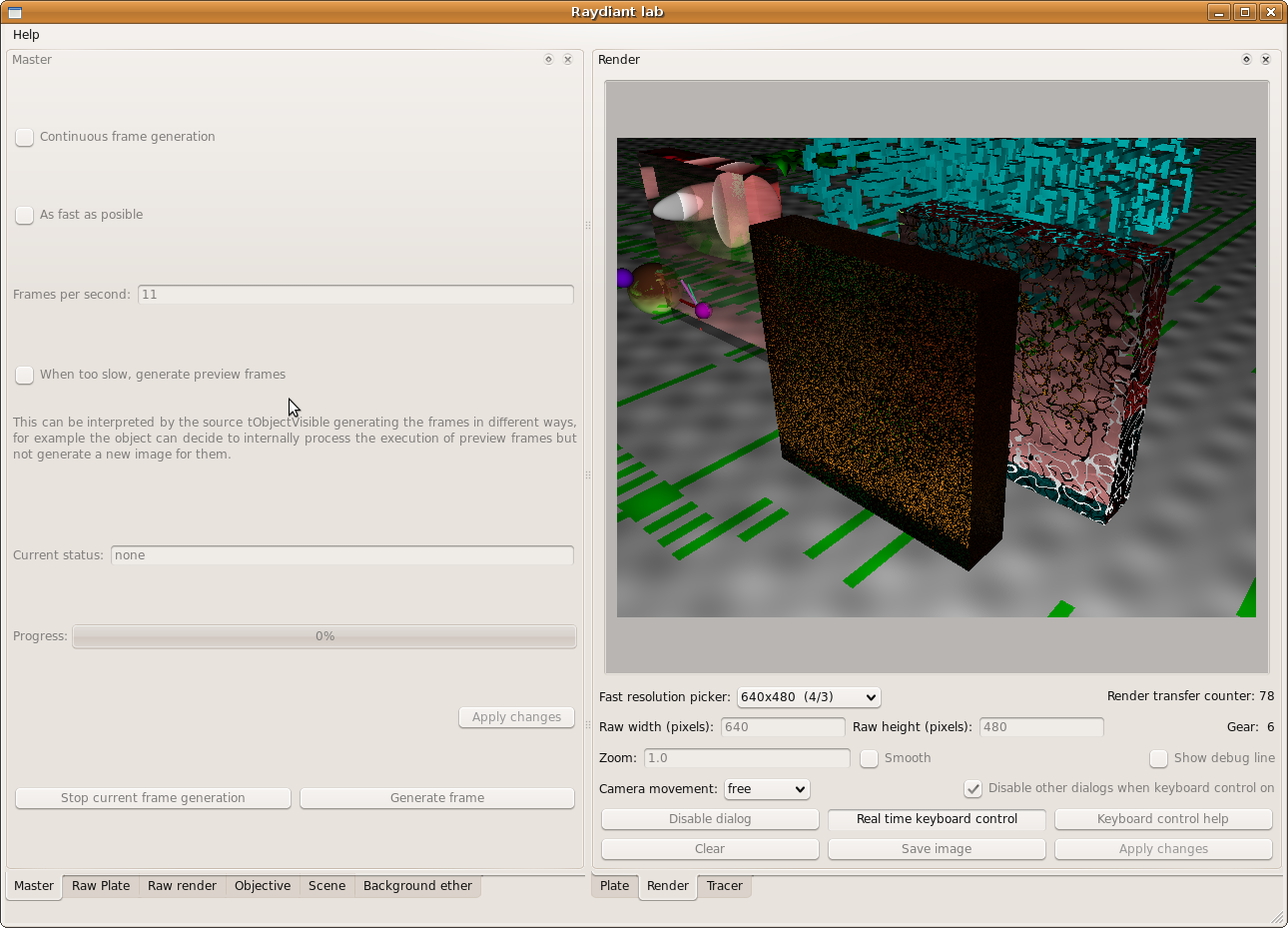Open window menu icon in title bar
This screenshot has width=1288, height=928.
pyautogui.click(x=15, y=12)
